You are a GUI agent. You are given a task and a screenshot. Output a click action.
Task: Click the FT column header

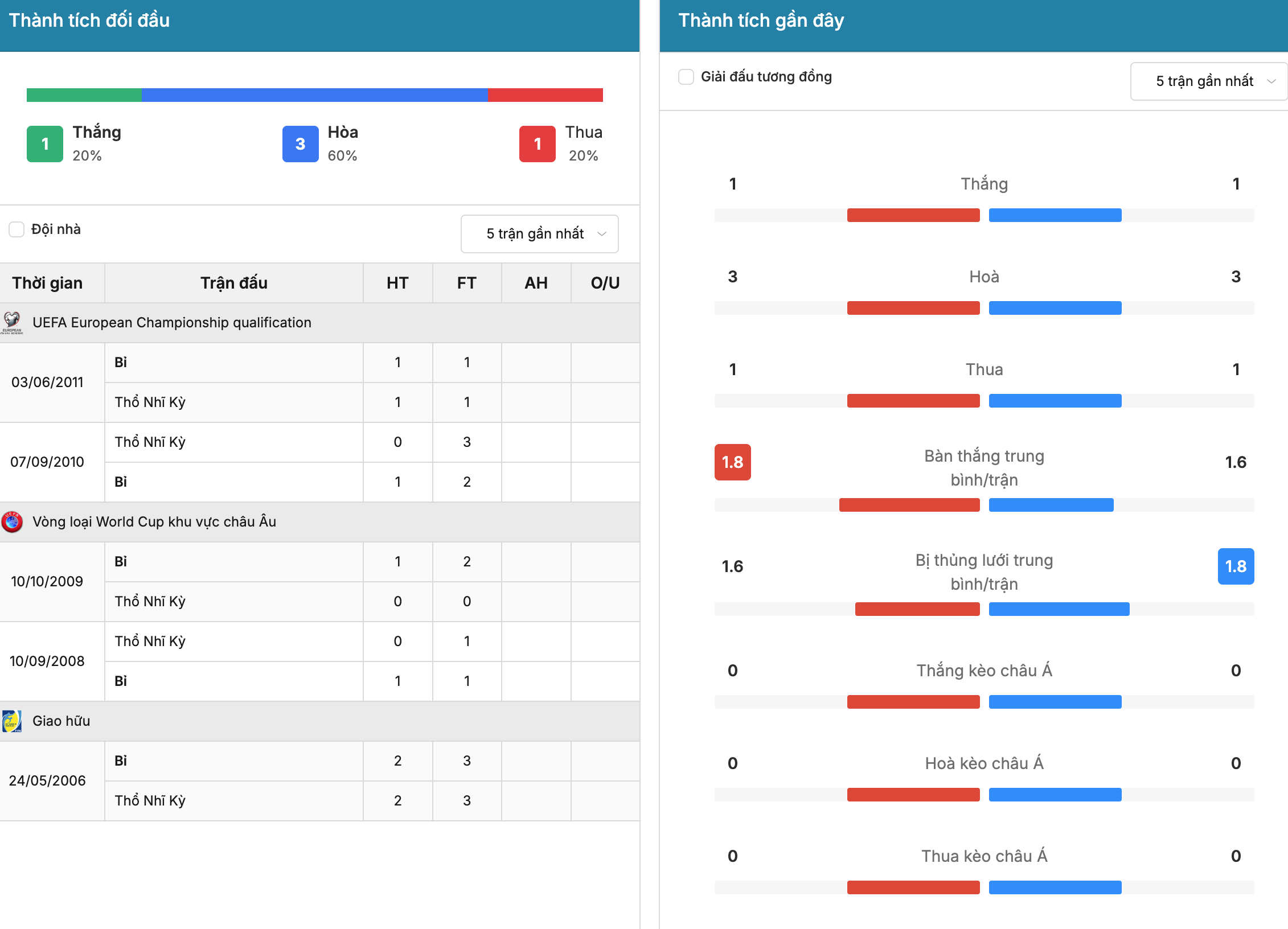point(467,283)
